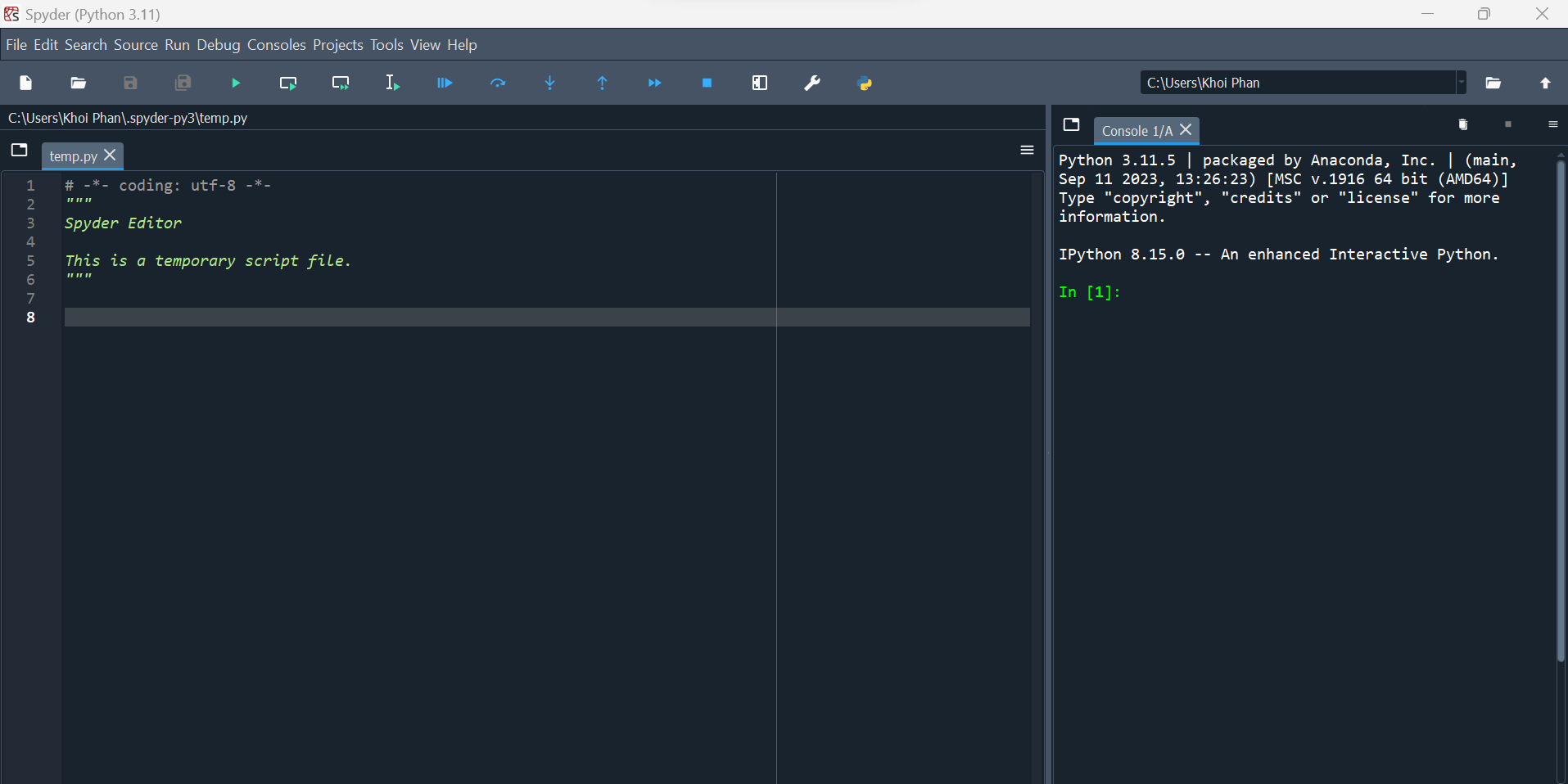Start debugging the file icon
1568x784 pixels.
445,83
